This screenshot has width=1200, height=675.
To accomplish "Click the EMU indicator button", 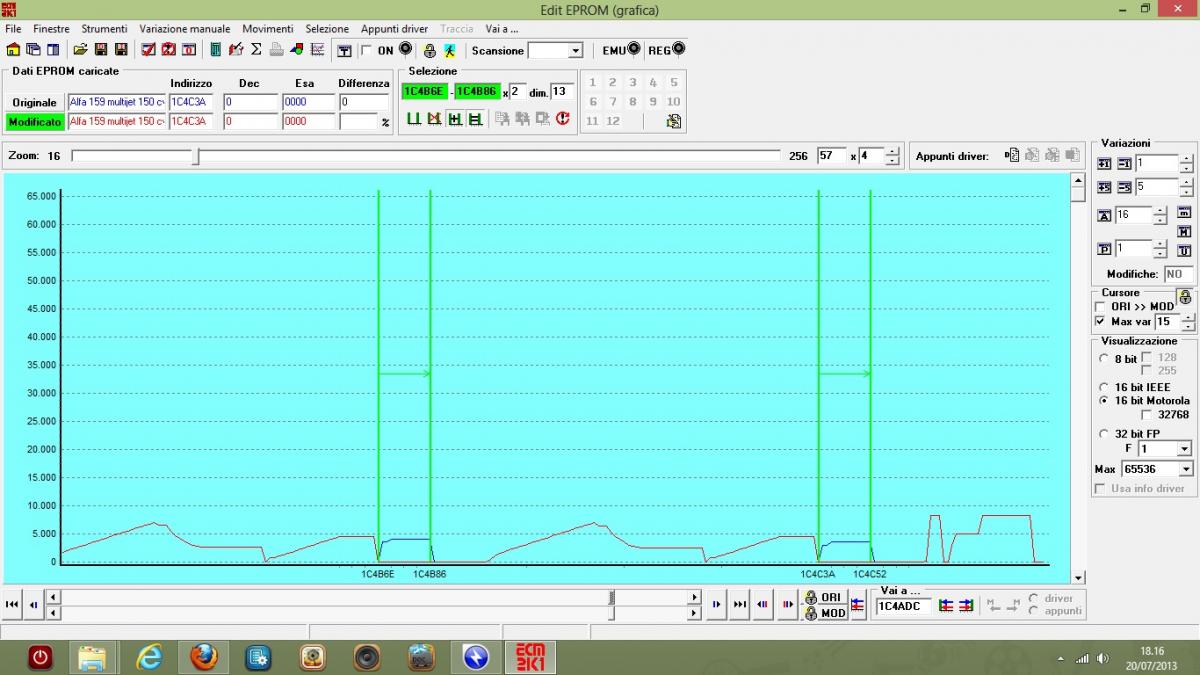I will coord(632,50).
